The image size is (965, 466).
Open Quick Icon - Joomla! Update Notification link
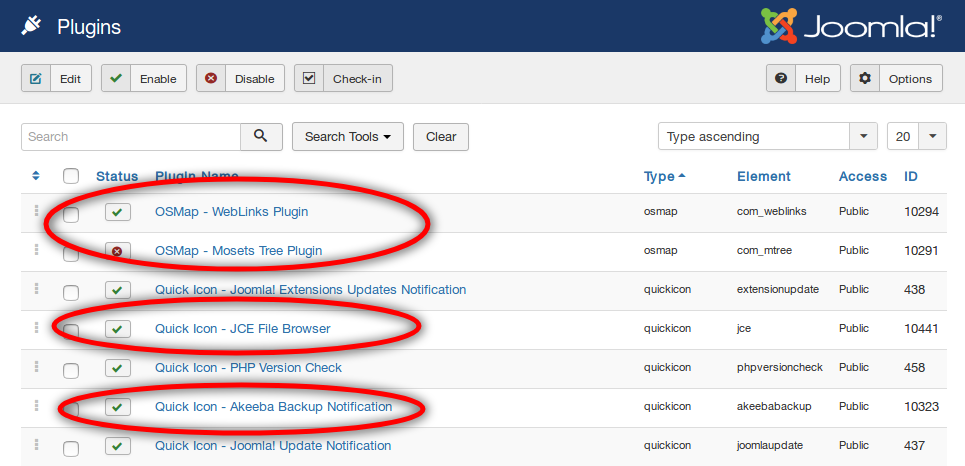[x=273, y=445]
